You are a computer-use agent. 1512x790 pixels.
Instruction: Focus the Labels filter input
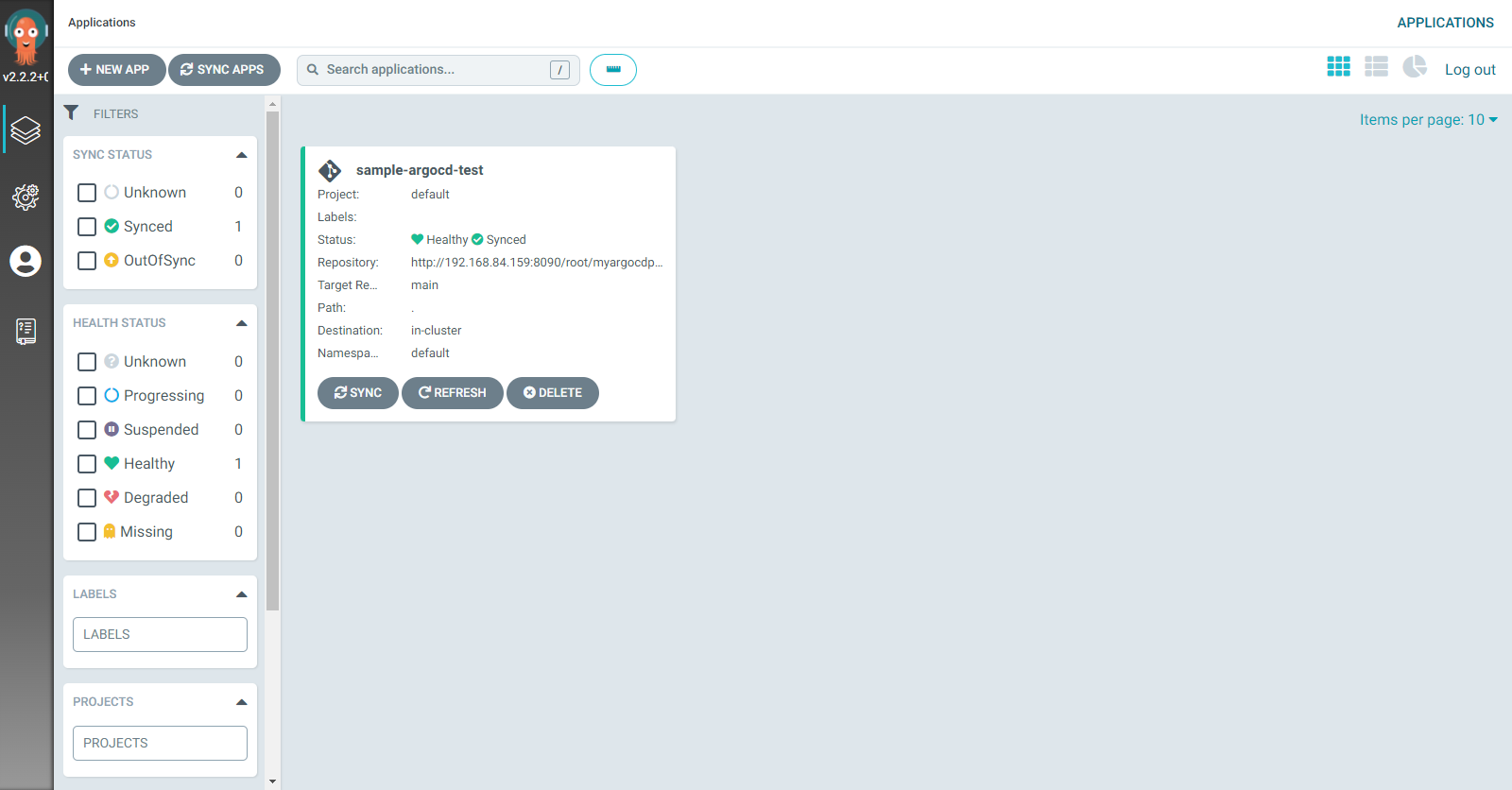point(160,634)
